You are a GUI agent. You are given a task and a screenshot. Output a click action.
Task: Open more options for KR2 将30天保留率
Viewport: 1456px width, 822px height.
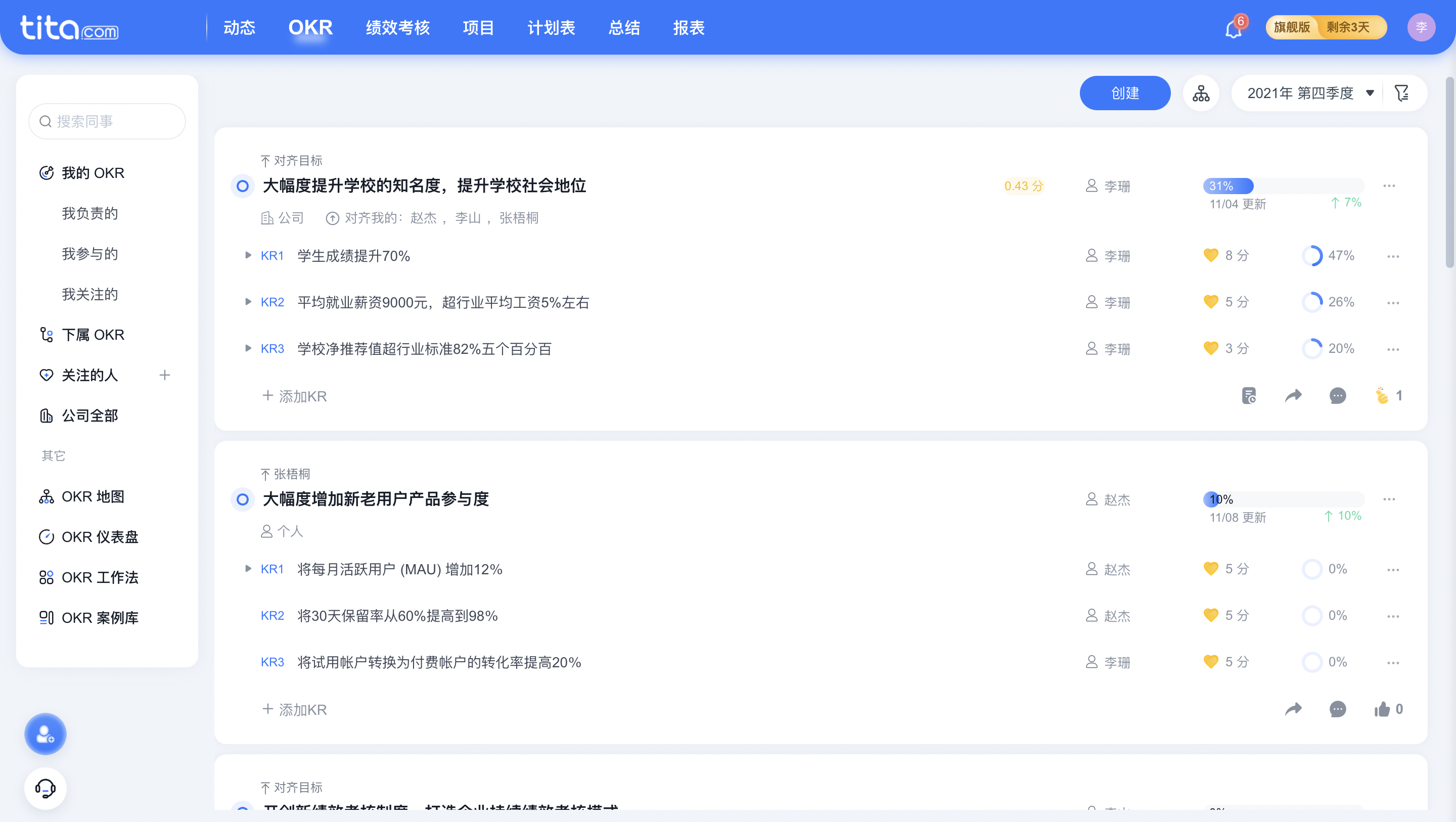[x=1393, y=616]
